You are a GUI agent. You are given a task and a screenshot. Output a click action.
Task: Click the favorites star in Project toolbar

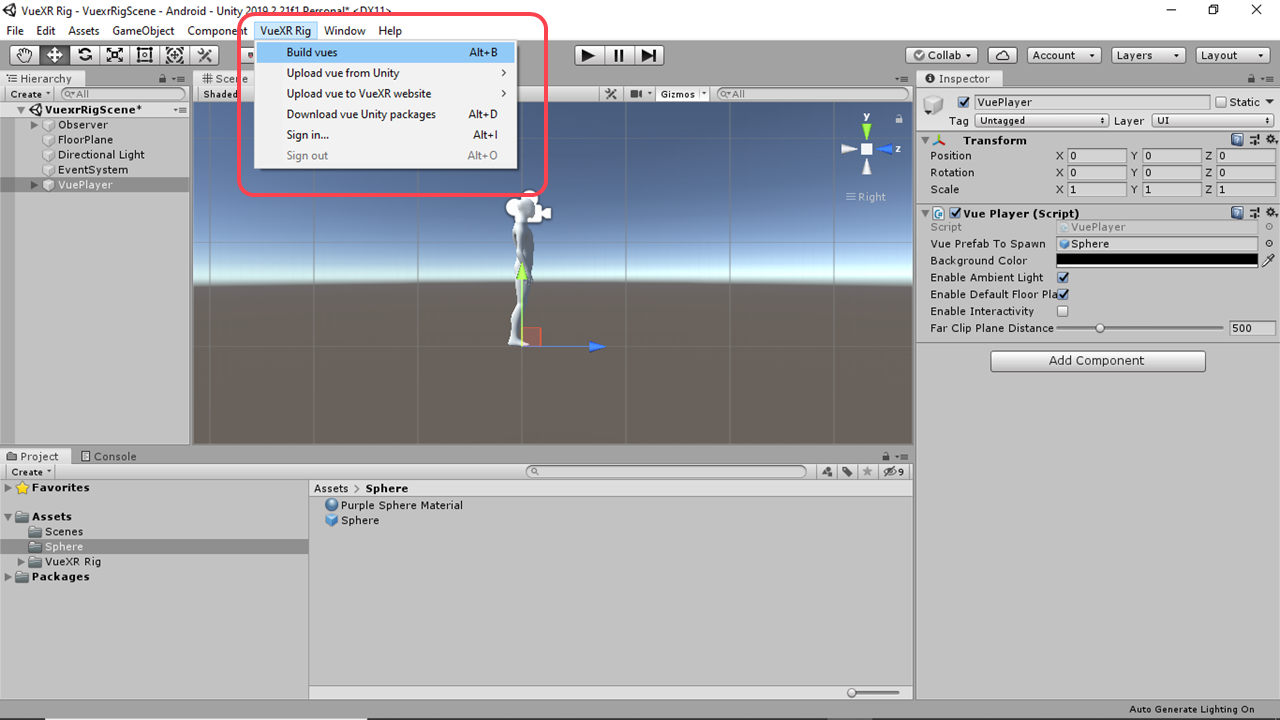867,472
